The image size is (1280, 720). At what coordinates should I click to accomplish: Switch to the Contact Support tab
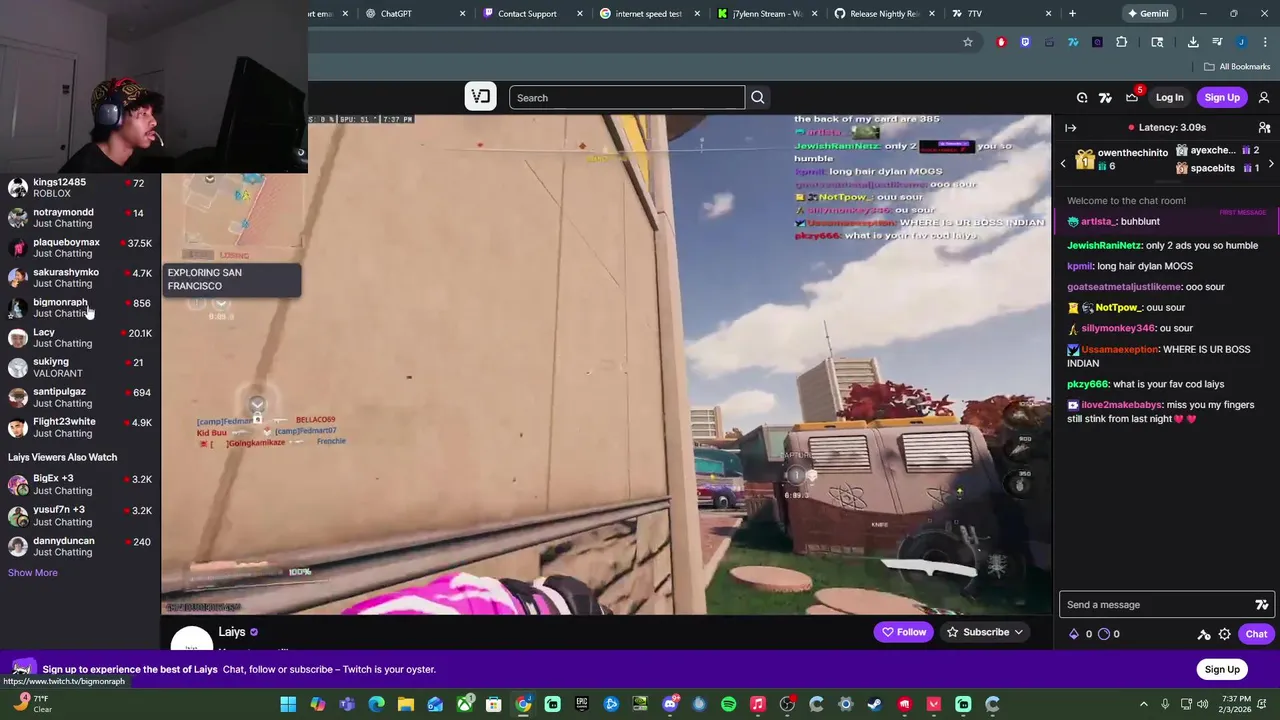pos(532,14)
